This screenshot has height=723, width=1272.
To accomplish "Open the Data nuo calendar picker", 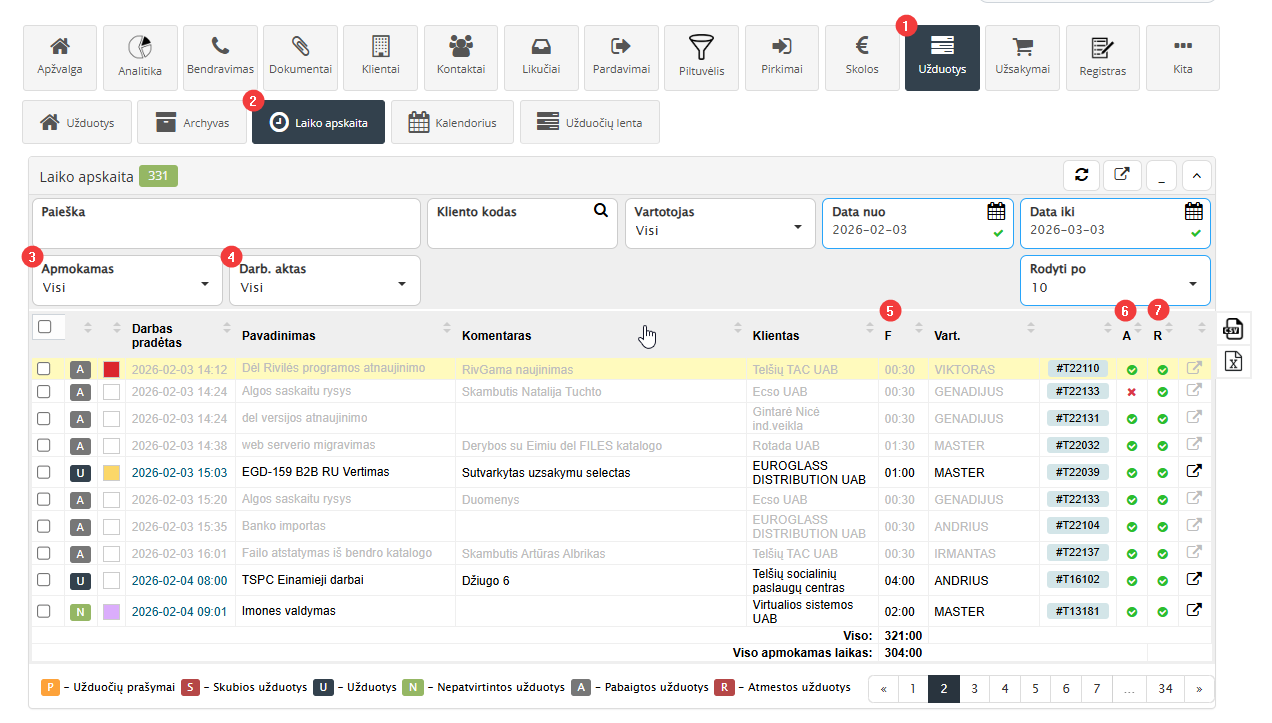I will point(996,211).
